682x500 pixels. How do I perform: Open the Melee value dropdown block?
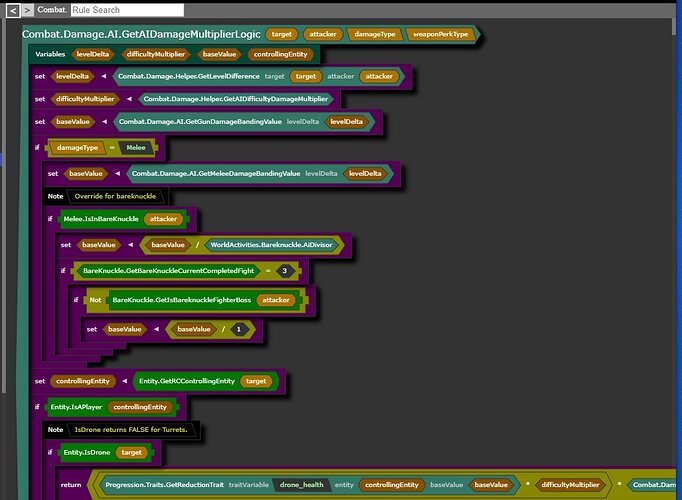tap(131, 147)
